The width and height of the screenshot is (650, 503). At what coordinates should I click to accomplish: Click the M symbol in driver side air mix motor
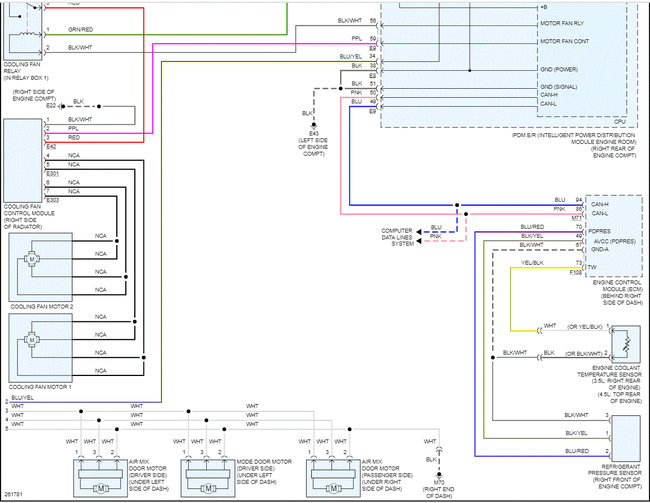[x=100, y=489]
